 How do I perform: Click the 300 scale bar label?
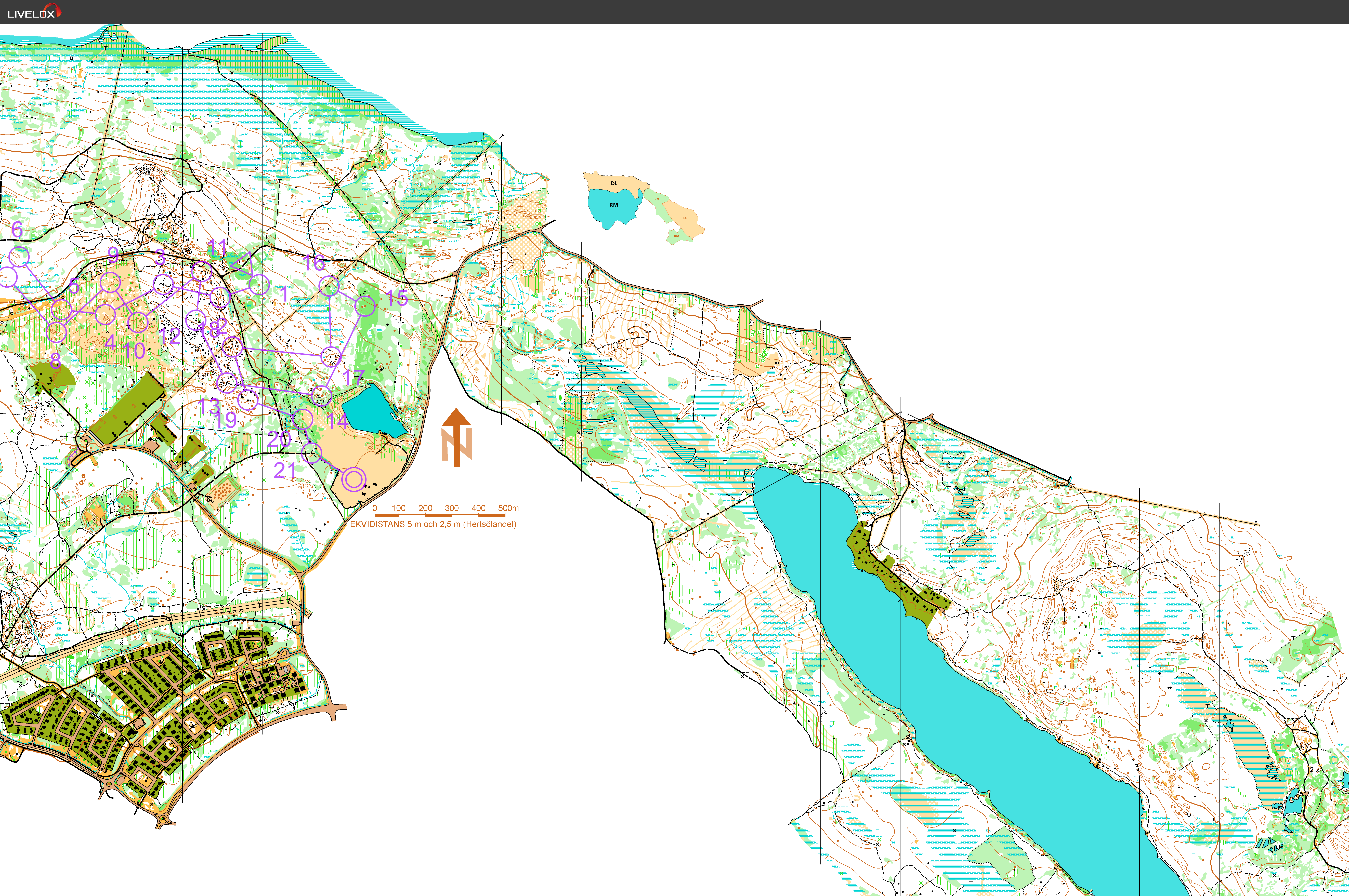click(452, 508)
